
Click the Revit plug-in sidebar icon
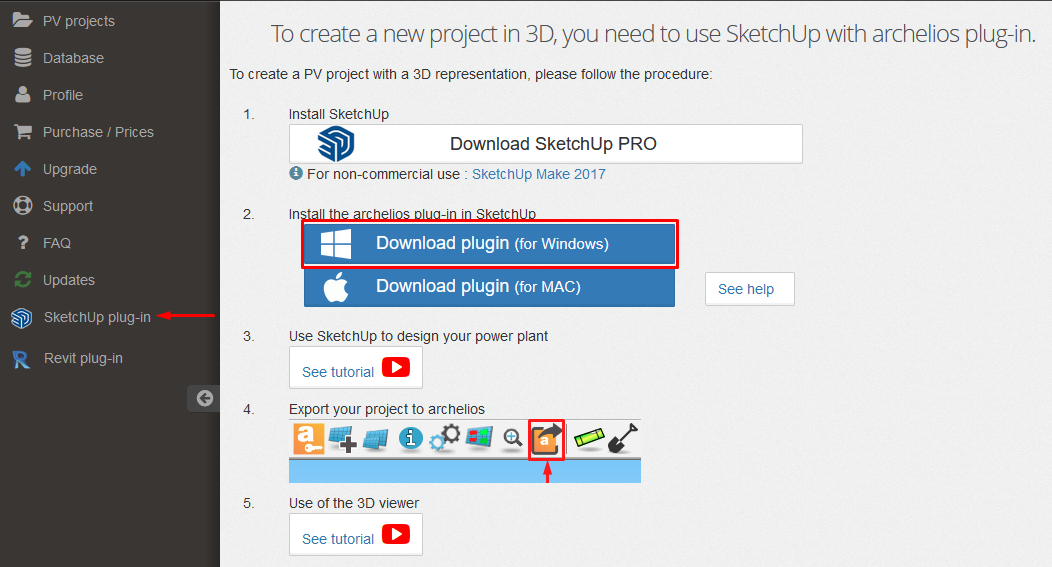(x=21, y=359)
